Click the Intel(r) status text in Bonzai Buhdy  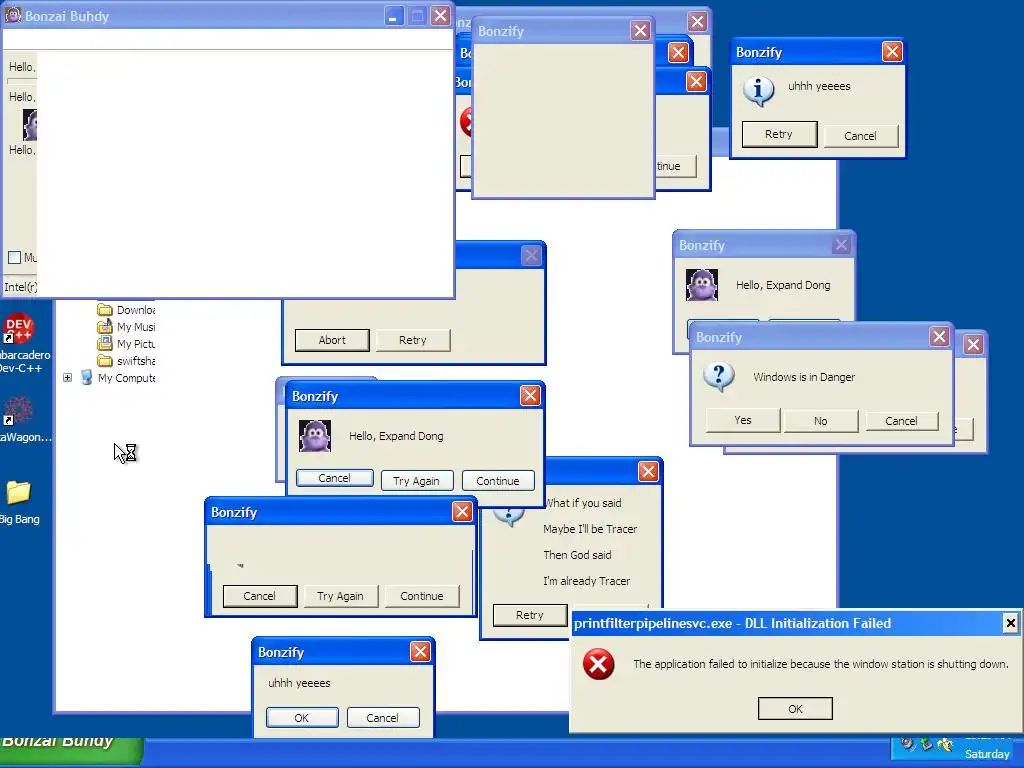pos(20,287)
